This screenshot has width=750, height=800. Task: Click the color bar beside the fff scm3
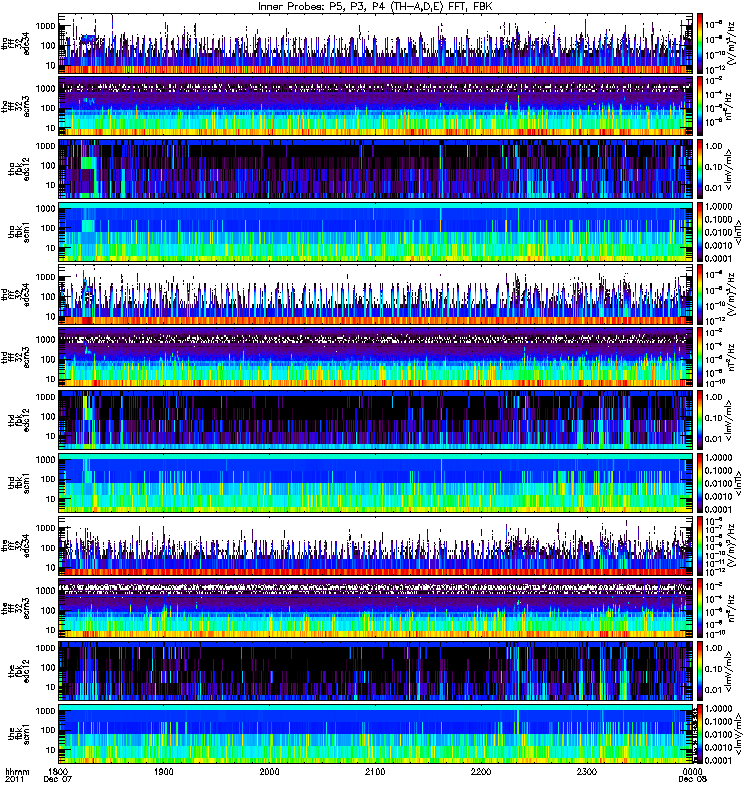(700, 608)
